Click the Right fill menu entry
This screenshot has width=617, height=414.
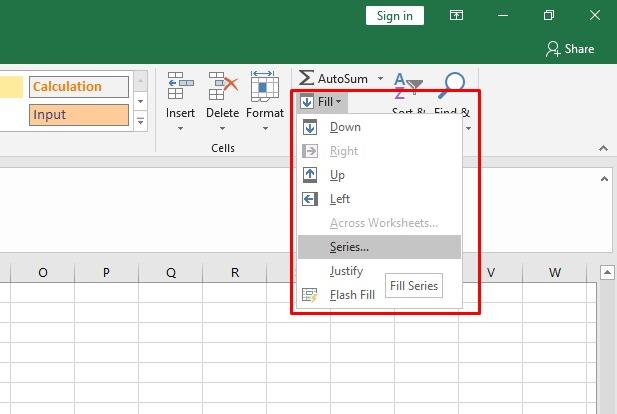click(x=379, y=151)
